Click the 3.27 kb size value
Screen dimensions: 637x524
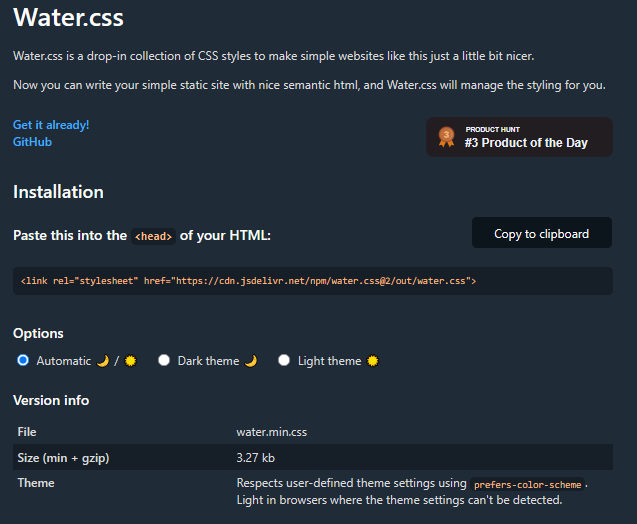(x=255, y=457)
